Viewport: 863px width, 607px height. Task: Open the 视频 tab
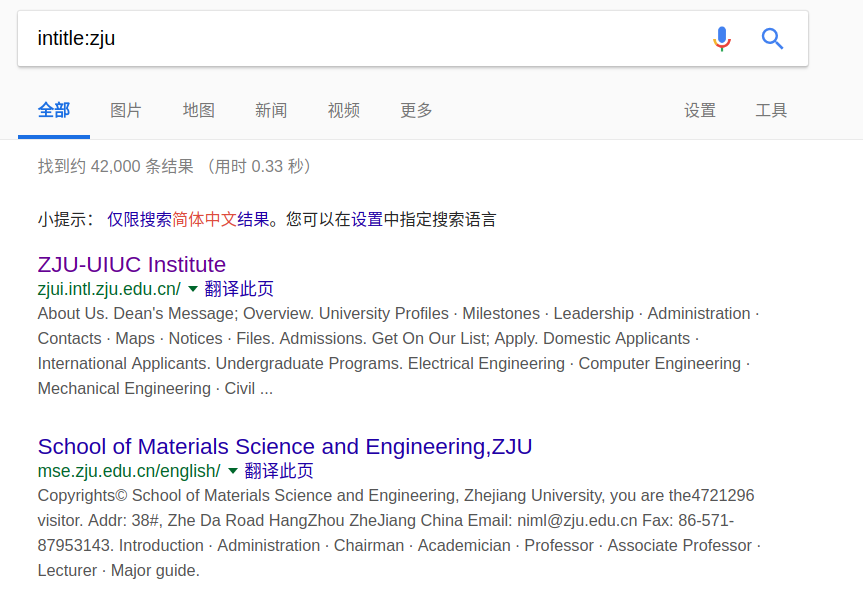point(343,110)
